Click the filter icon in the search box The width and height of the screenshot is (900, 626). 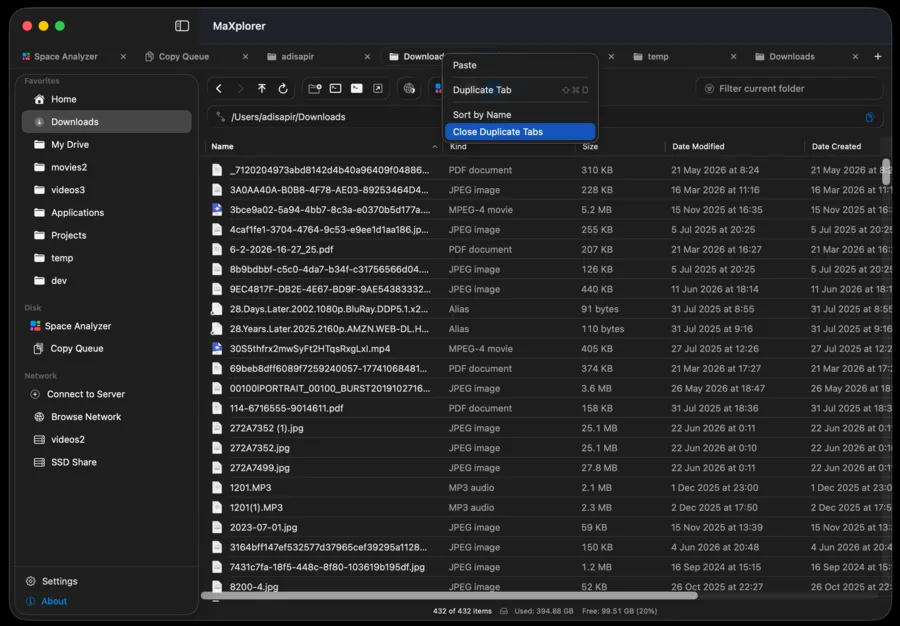[709, 88]
